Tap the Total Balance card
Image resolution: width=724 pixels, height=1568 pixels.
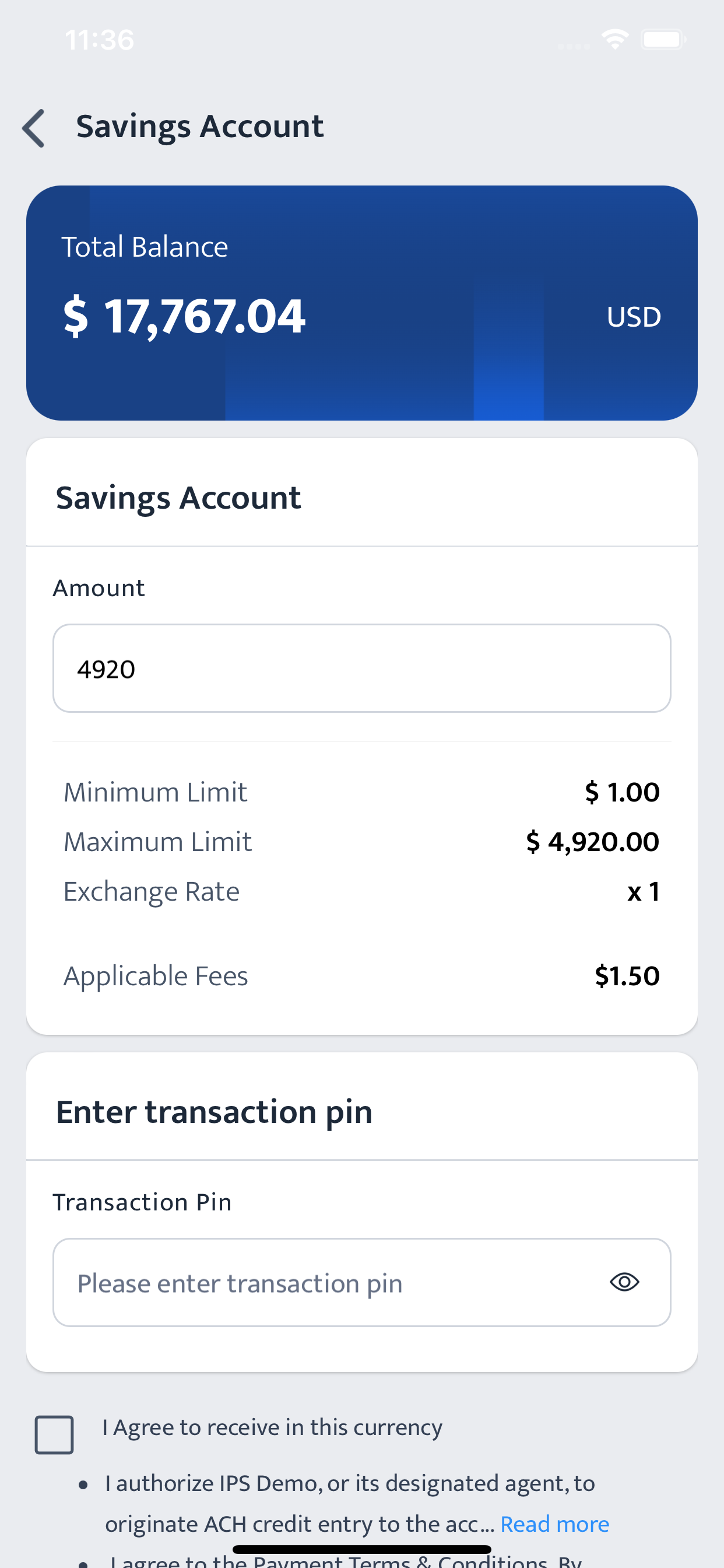pyautogui.click(x=362, y=303)
